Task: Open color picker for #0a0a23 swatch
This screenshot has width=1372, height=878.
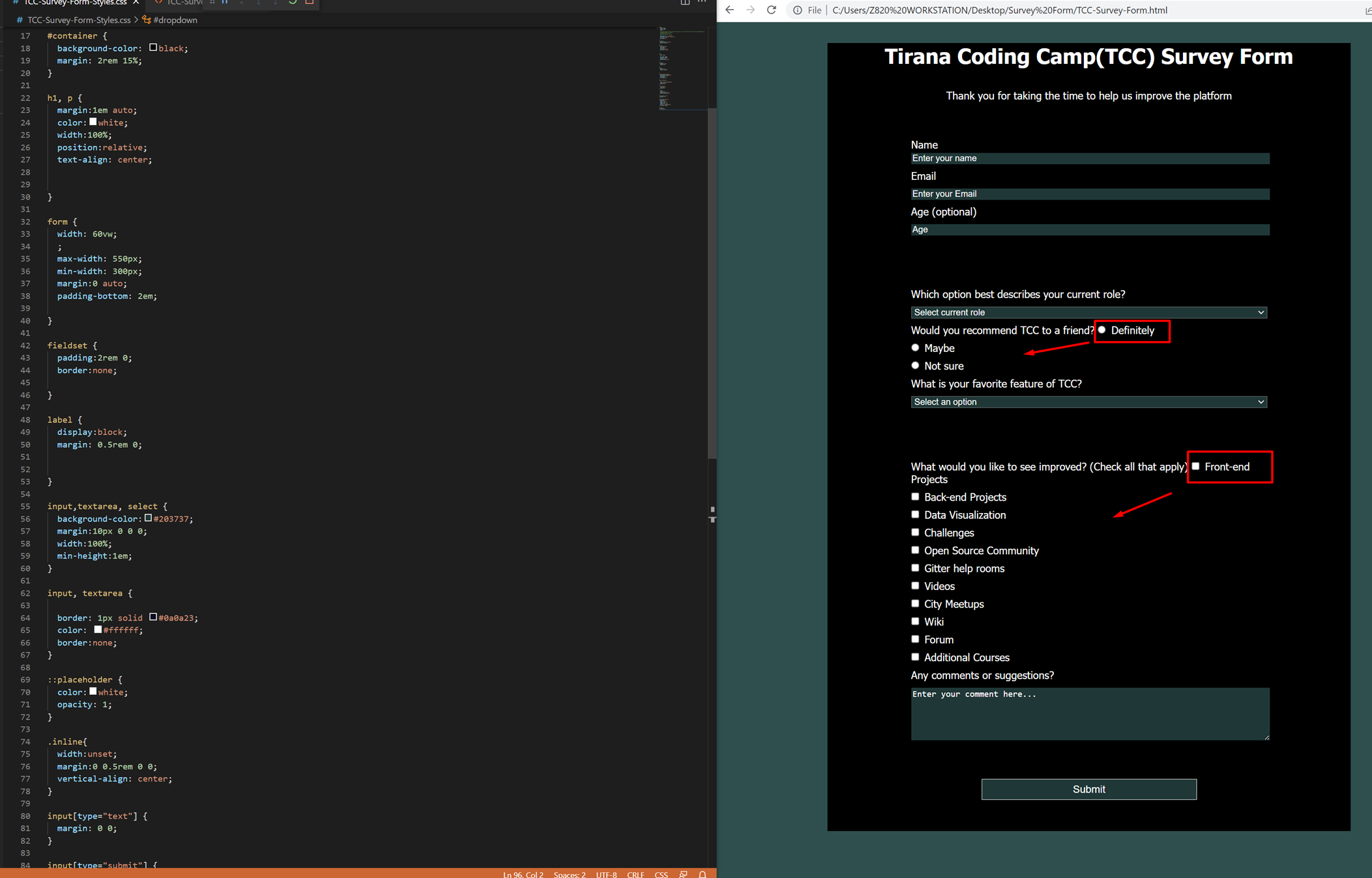Action: tap(153, 617)
